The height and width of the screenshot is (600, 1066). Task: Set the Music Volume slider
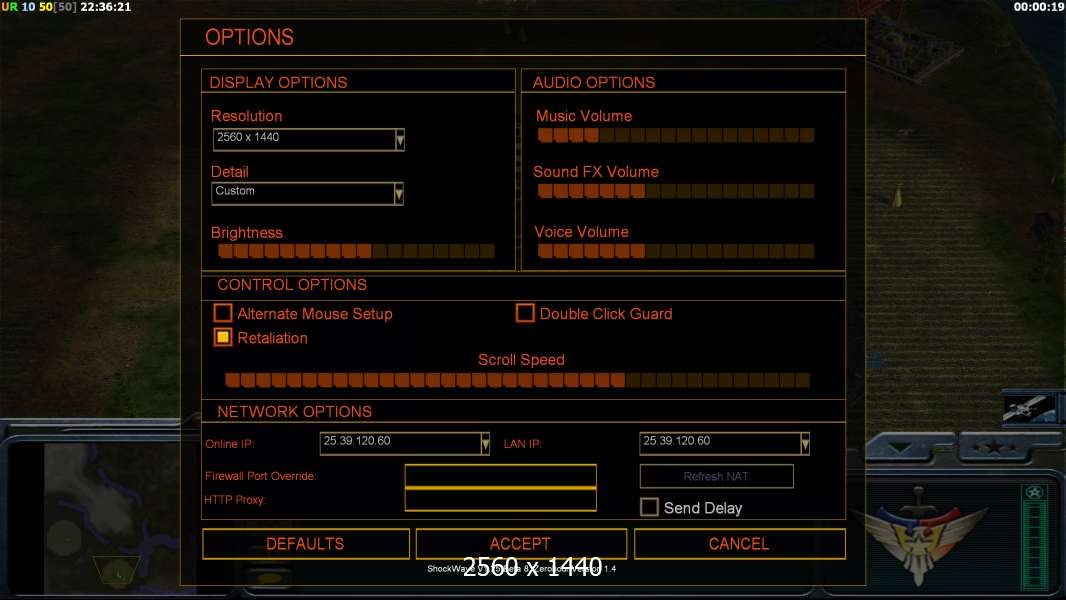(x=676, y=135)
